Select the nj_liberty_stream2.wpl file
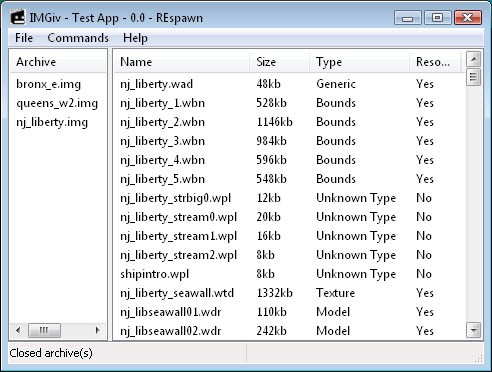 [x=178, y=255]
